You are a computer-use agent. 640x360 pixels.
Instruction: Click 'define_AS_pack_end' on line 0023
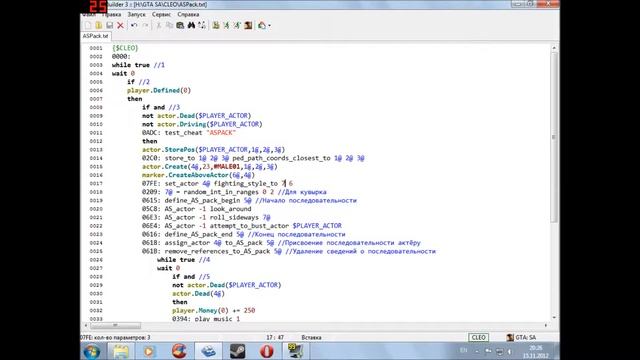(198, 234)
